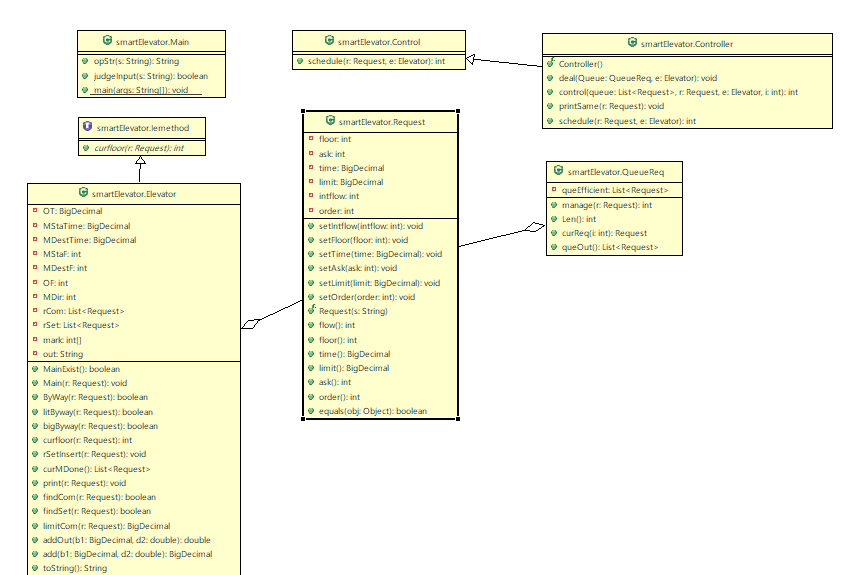
Task: Select the curReq(i: int): Request method
Action: (604, 233)
